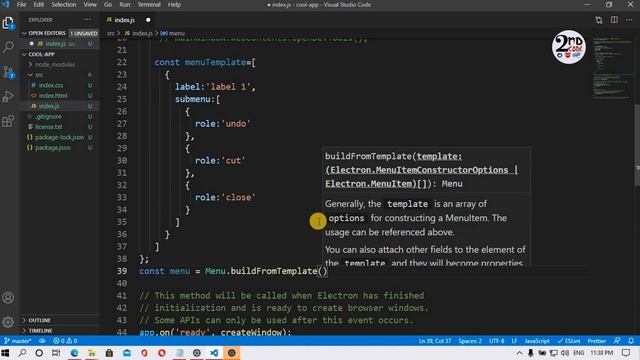Open the notifications bell in status bar
Viewport: 640px width, 360px height.
(631, 341)
